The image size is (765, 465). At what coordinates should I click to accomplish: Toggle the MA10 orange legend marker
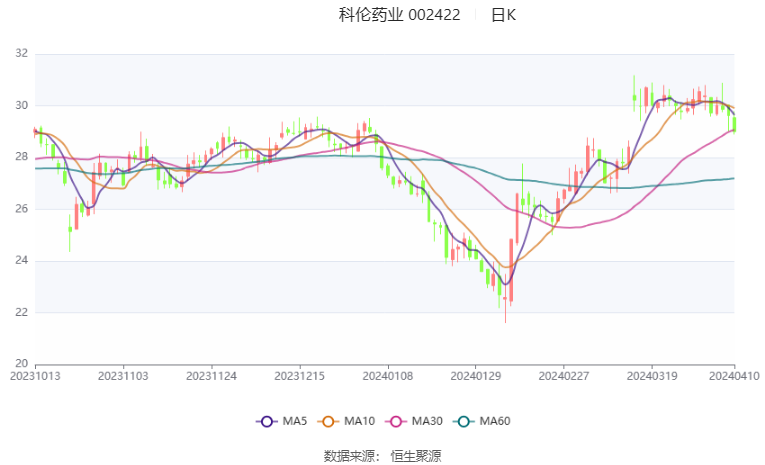[328, 422]
